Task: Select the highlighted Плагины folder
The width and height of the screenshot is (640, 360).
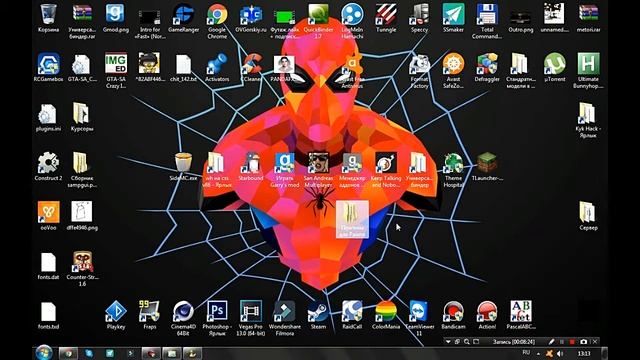Action: click(x=352, y=219)
